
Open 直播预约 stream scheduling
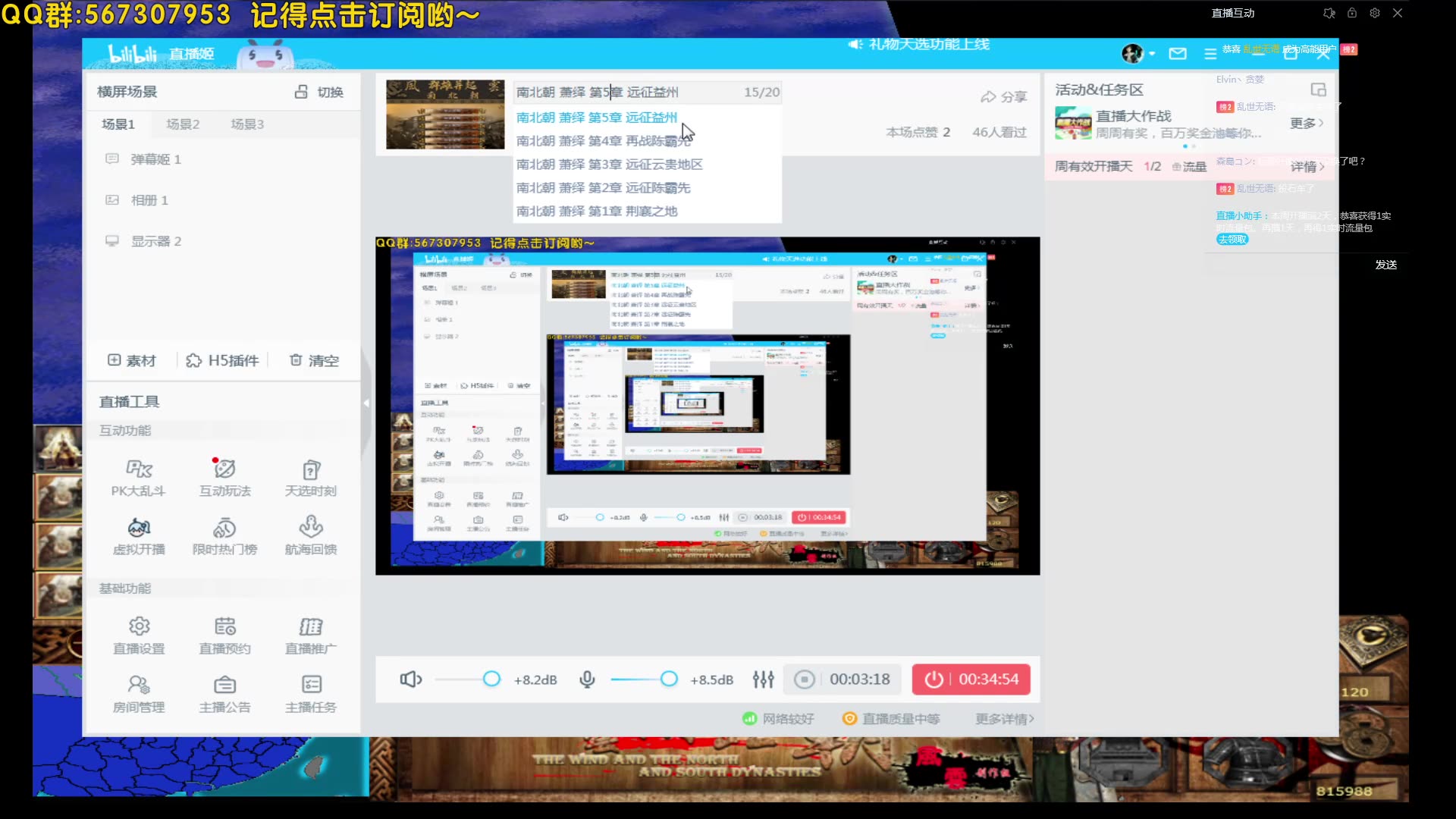224,635
